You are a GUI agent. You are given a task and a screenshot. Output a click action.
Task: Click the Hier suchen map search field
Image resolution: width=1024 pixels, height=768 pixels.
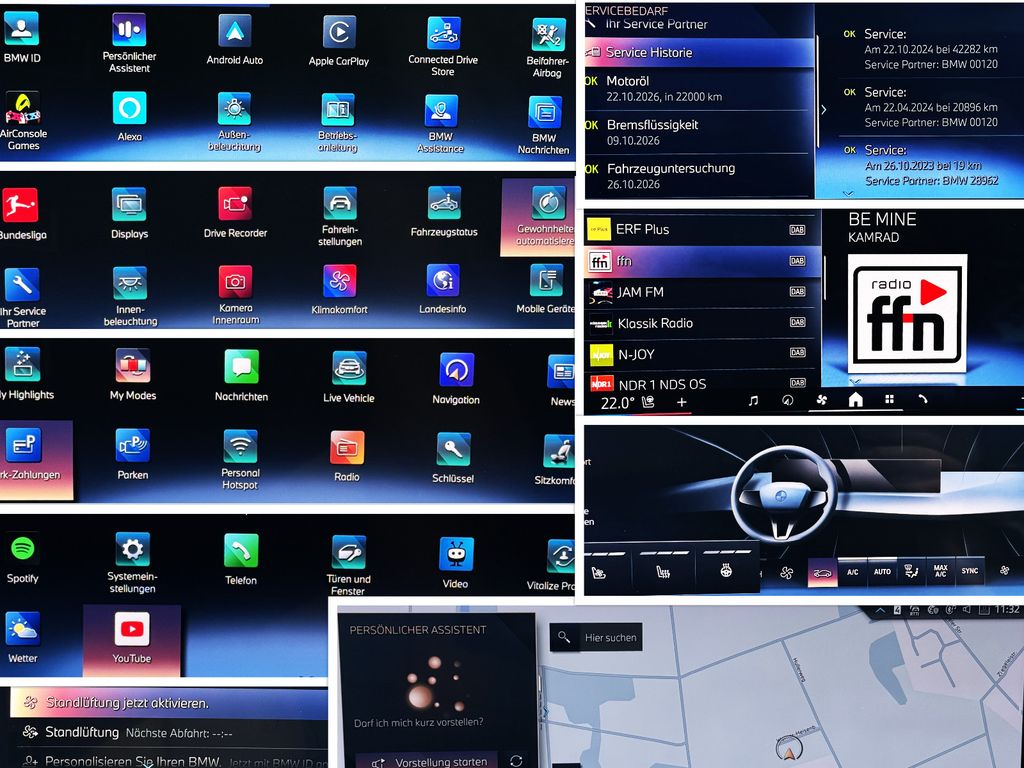pyautogui.click(x=597, y=637)
